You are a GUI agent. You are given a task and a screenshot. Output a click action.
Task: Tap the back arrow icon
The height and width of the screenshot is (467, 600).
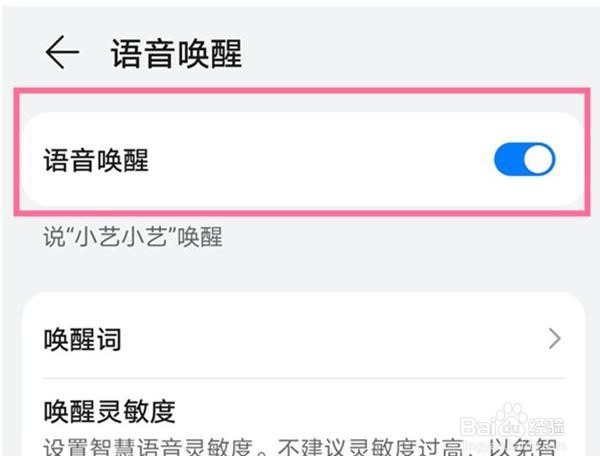pos(62,52)
